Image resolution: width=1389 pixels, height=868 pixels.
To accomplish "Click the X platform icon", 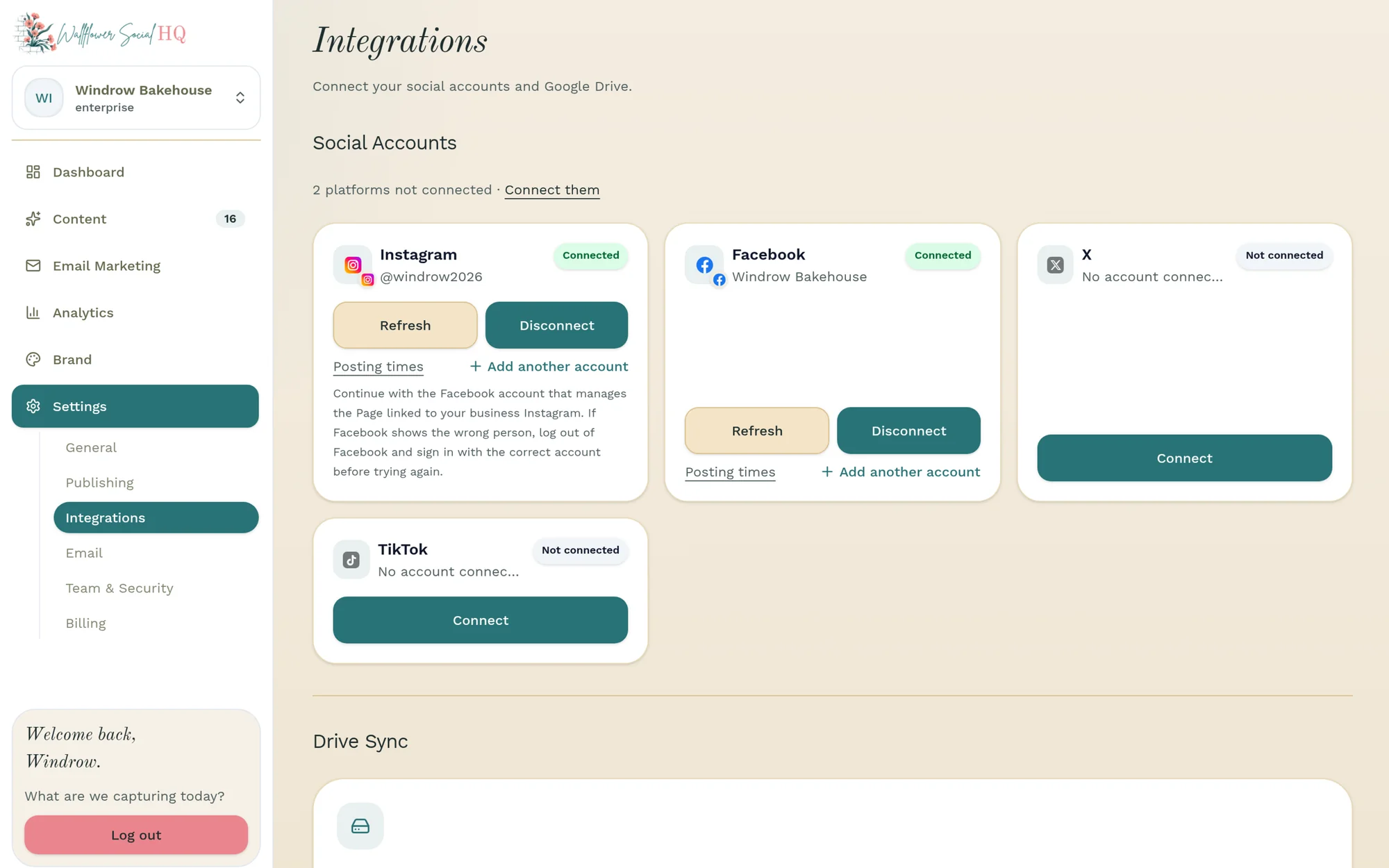I will click(x=1056, y=265).
